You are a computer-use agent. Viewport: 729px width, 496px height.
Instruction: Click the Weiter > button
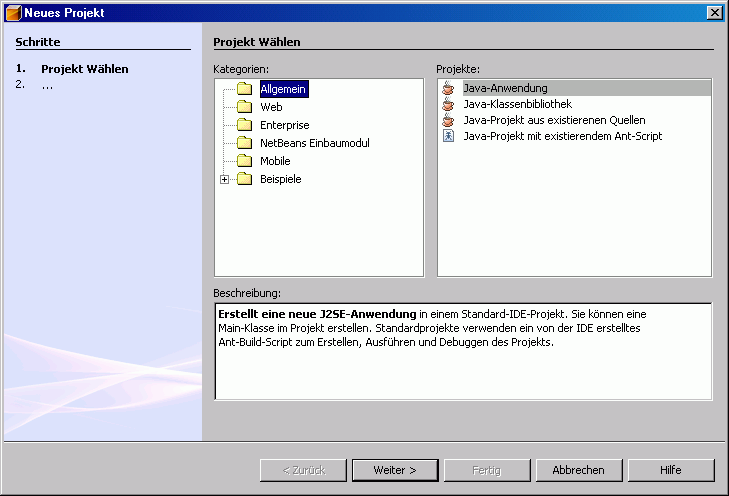[x=395, y=470]
